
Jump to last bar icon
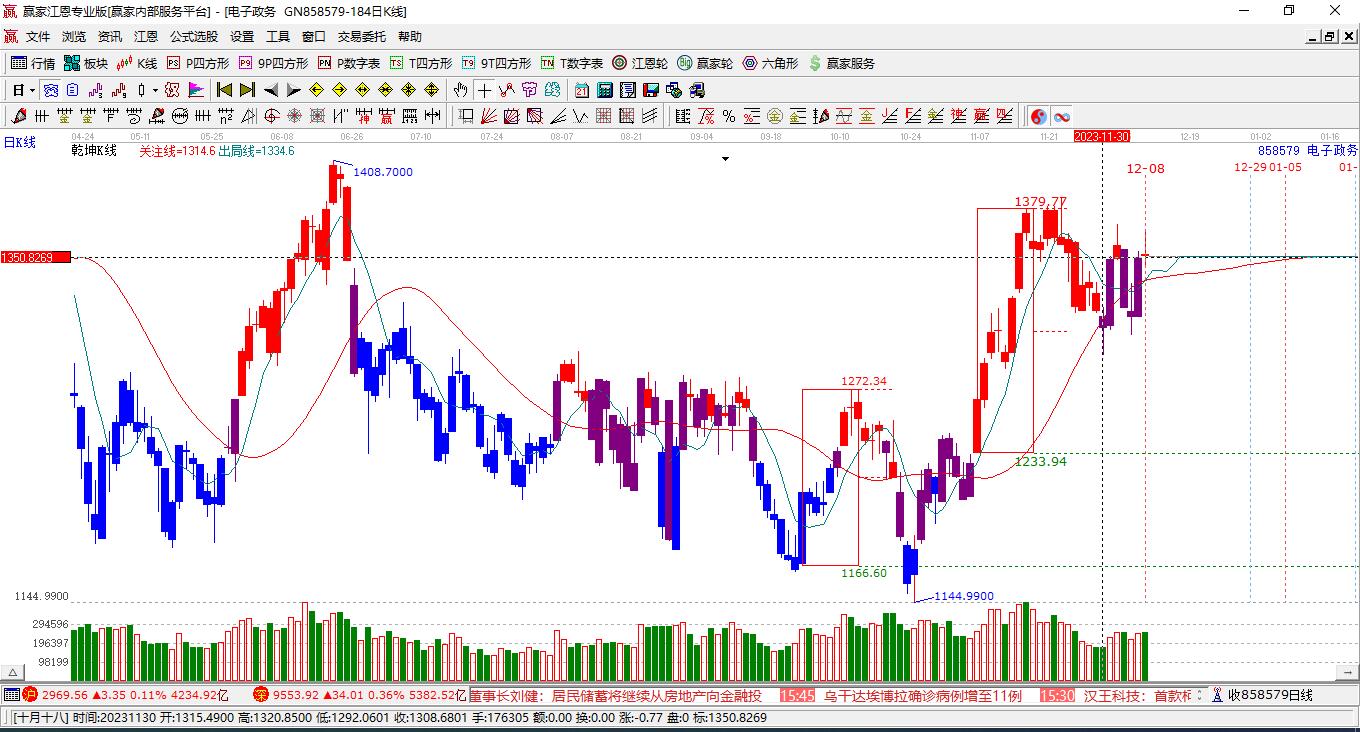(x=247, y=90)
